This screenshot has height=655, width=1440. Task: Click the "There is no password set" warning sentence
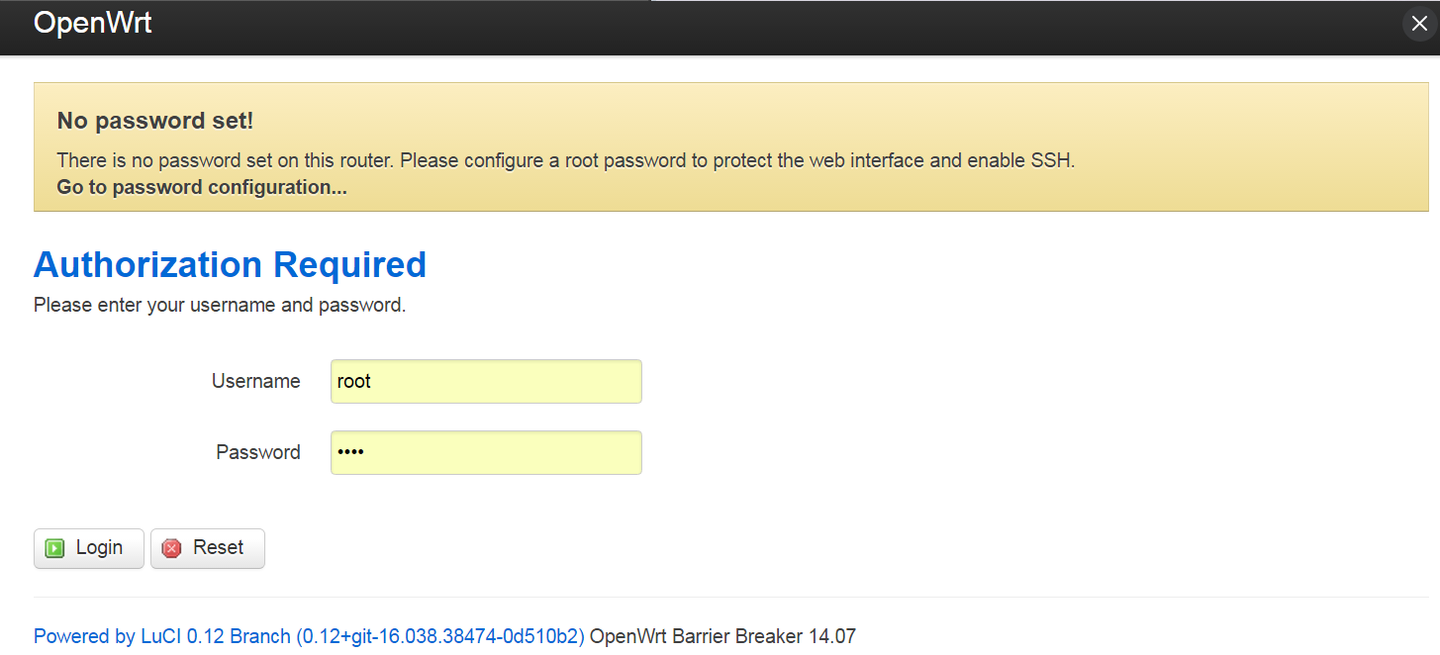(565, 160)
